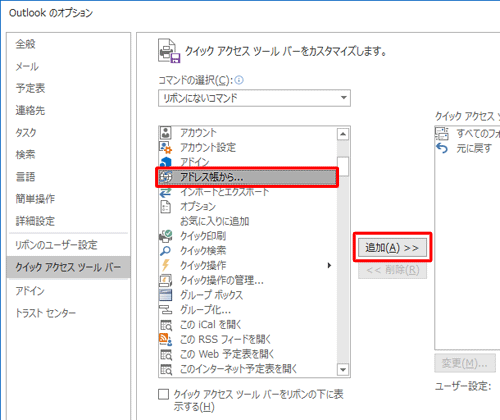Select 元に戻す text in right list

(474, 148)
